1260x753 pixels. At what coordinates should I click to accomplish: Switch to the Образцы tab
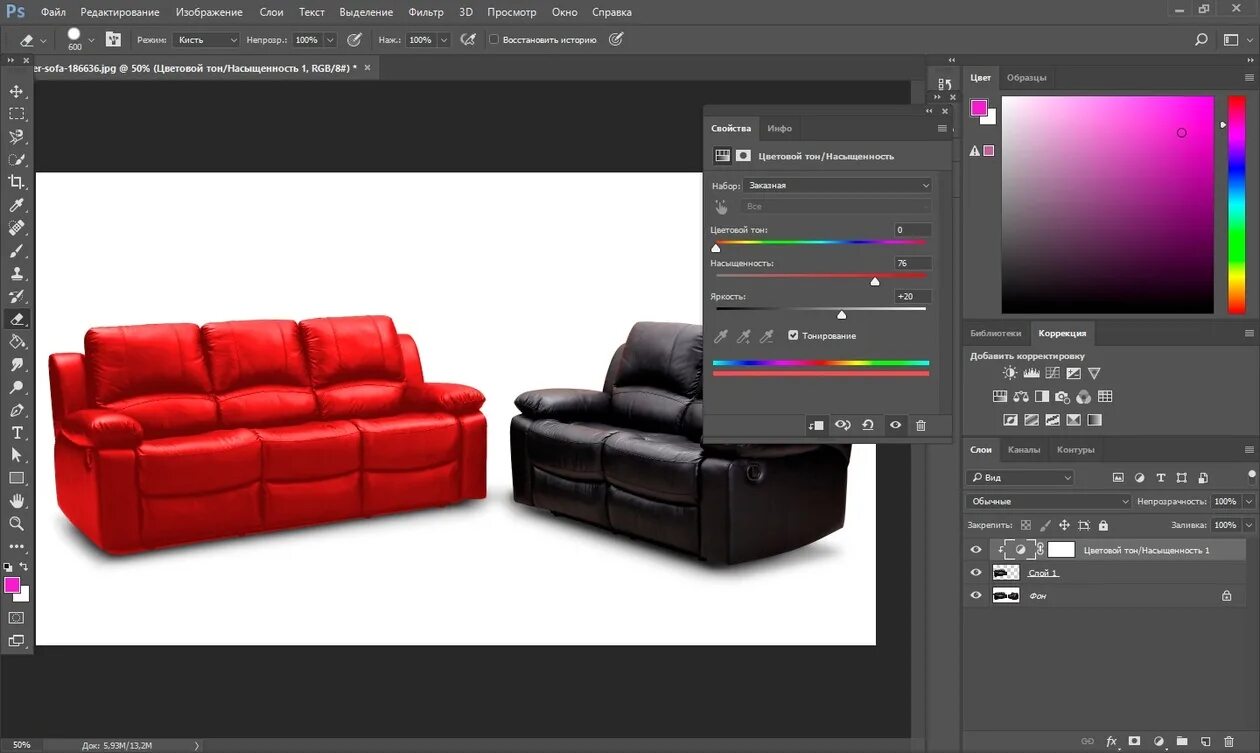[x=1026, y=78]
